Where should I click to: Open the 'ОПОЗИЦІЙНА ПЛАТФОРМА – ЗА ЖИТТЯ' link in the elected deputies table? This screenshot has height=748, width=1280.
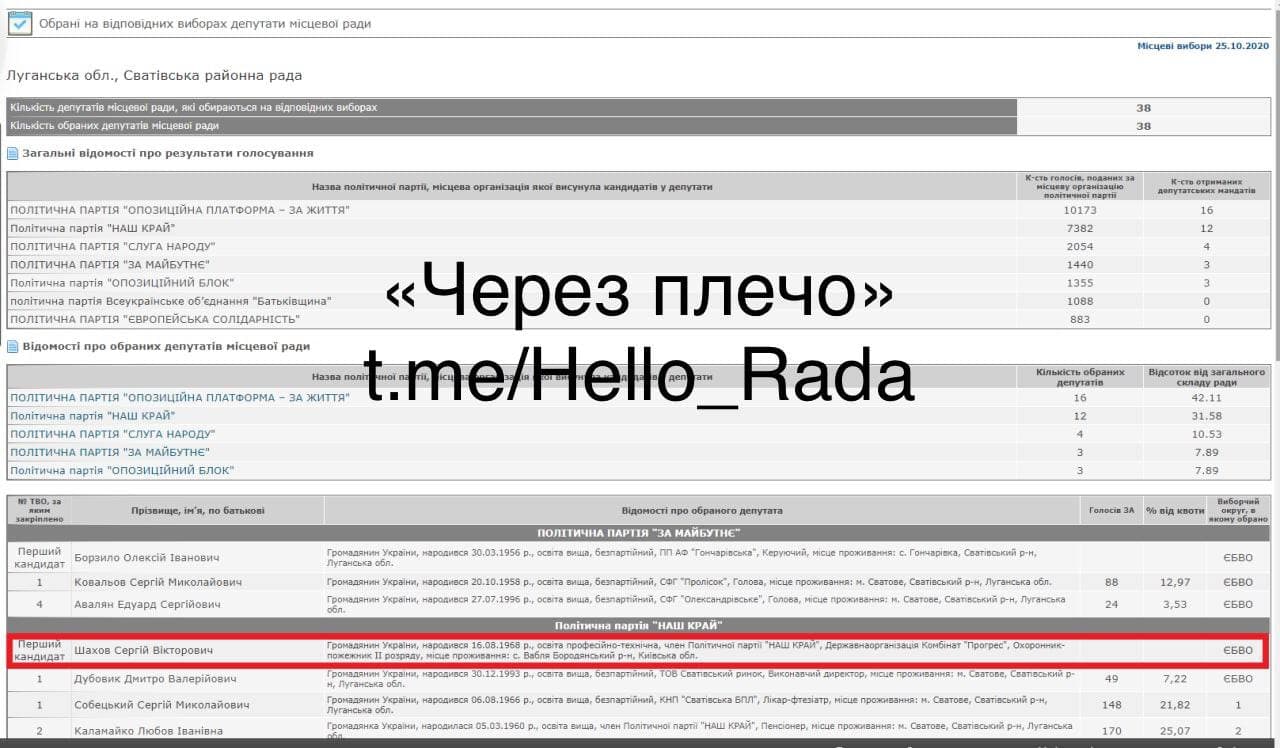(180, 398)
